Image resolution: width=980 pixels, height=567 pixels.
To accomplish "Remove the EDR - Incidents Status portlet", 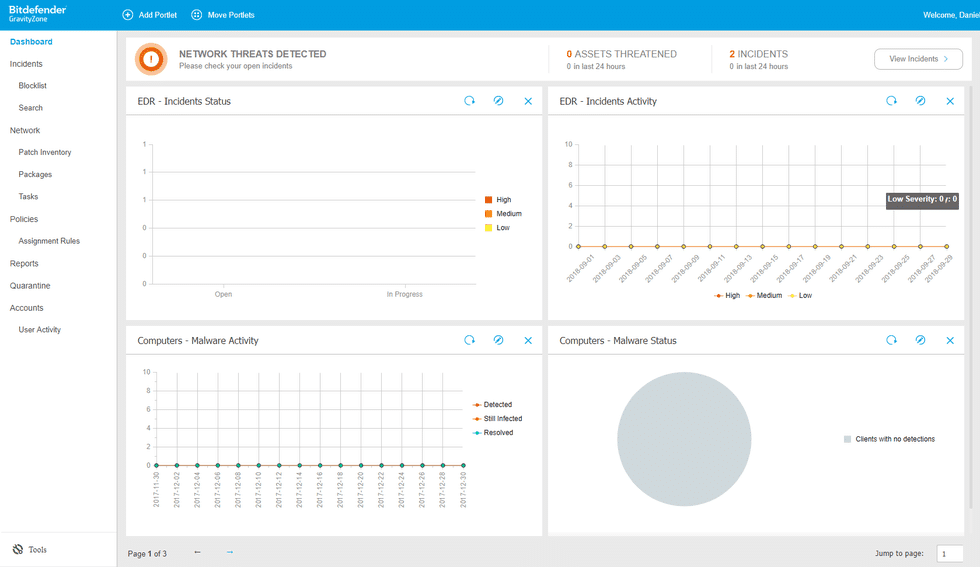I will tap(528, 101).
